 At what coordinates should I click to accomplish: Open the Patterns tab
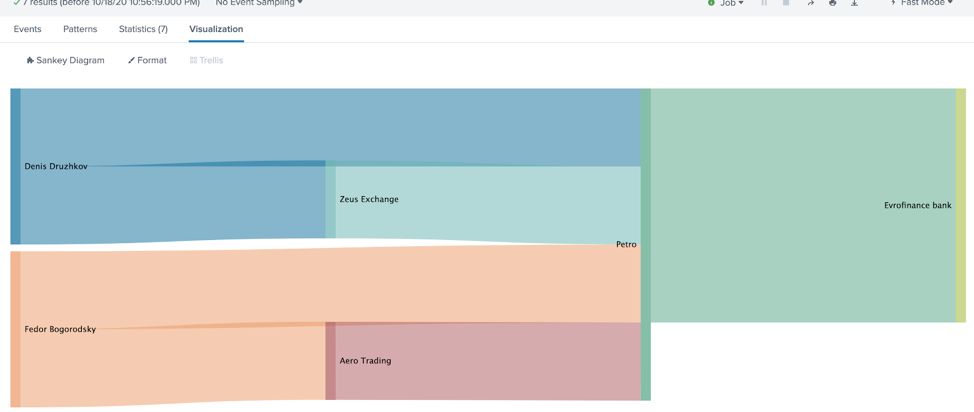coord(80,29)
